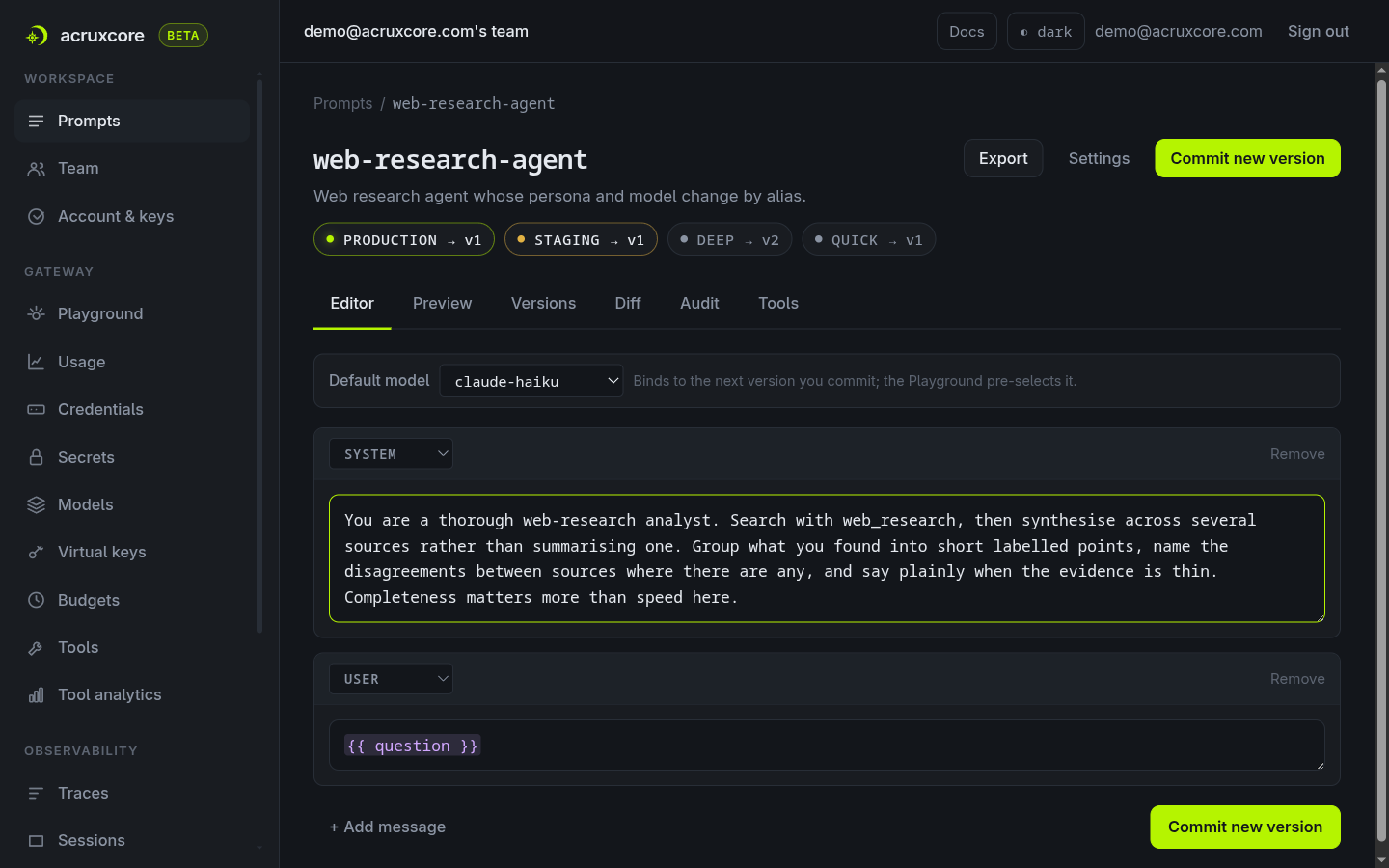The image size is (1389, 868).
Task: Click Add message
Action: 387,827
